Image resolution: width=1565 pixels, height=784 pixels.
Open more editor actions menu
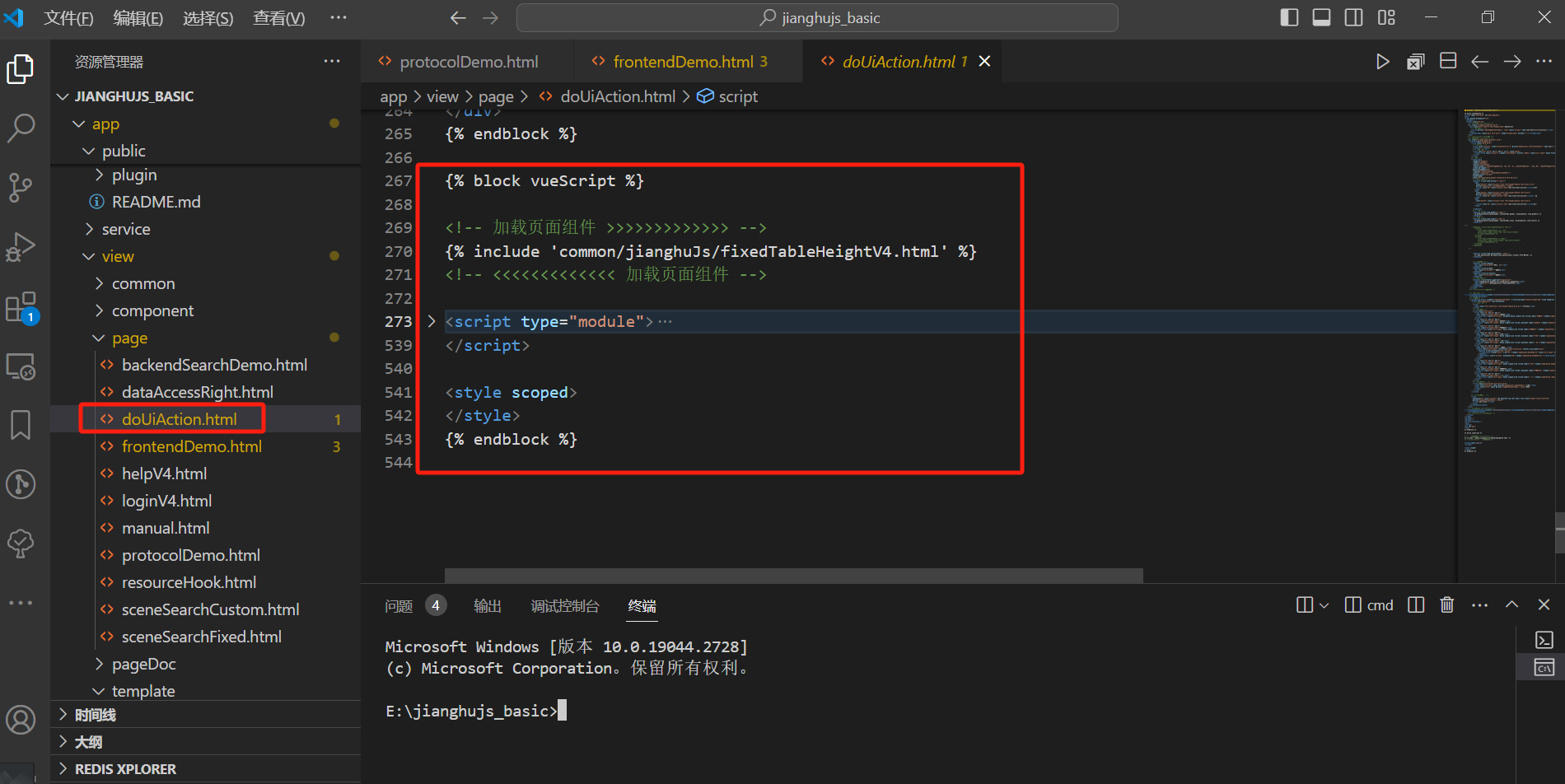click(x=1544, y=62)
